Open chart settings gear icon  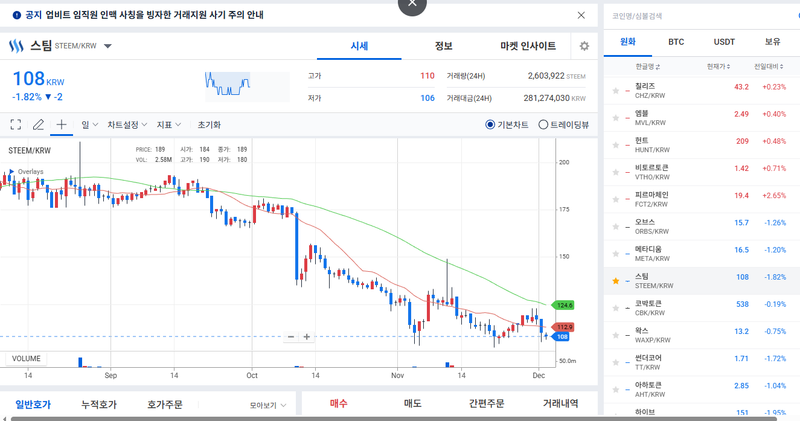[584, 46]
